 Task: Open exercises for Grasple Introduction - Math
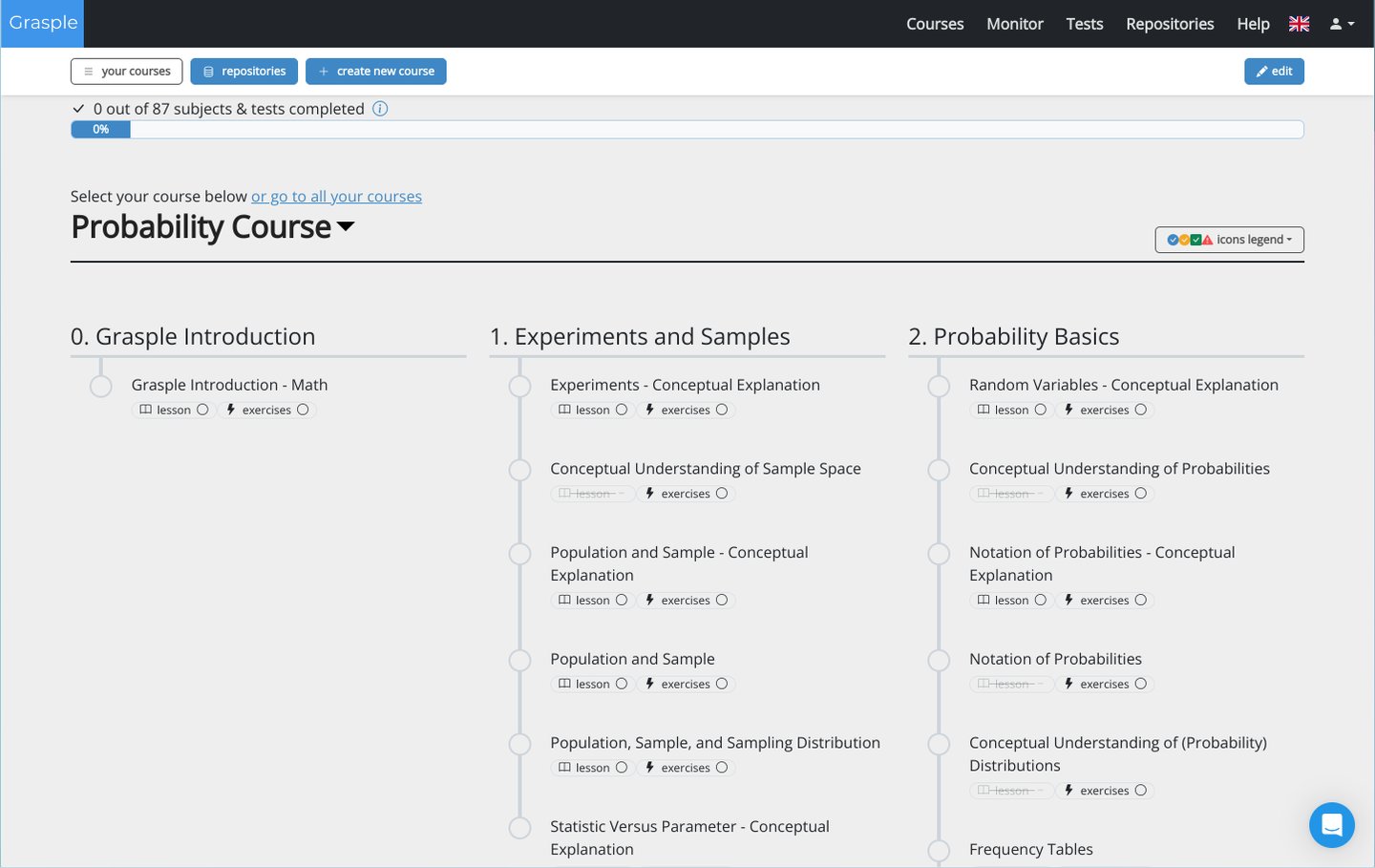pyautogui.click(x=266, y=410)
